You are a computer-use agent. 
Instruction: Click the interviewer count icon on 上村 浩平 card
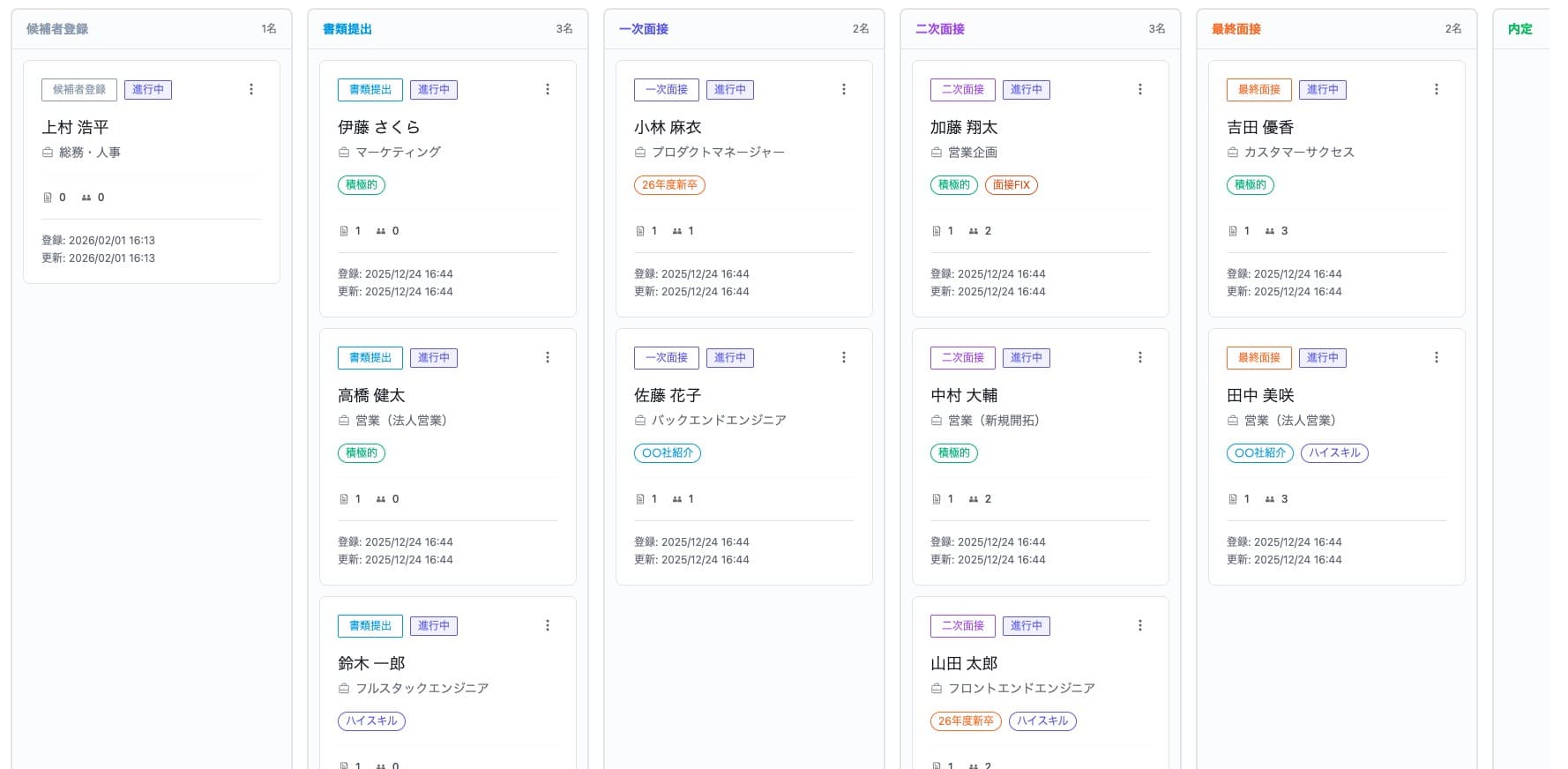(86, 198)
